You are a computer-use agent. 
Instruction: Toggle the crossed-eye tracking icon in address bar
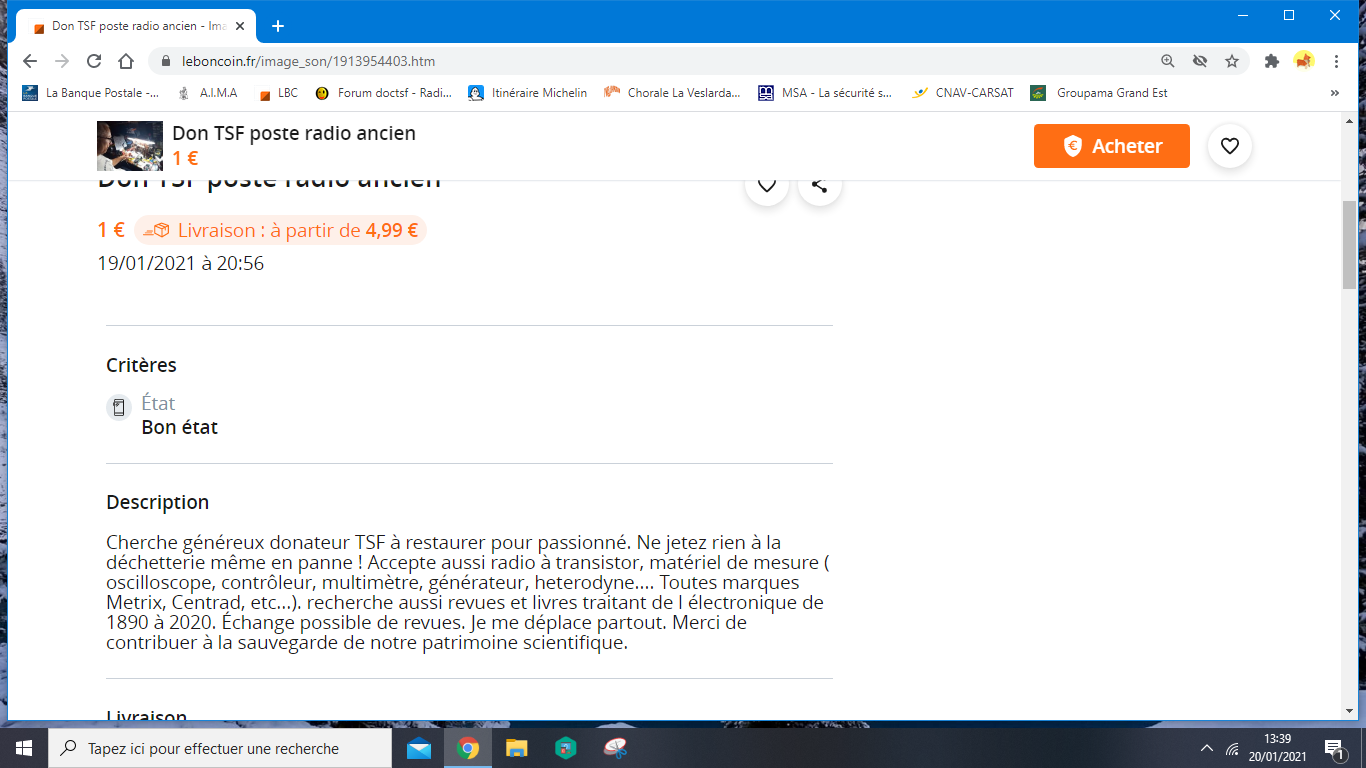(1200, 61)
